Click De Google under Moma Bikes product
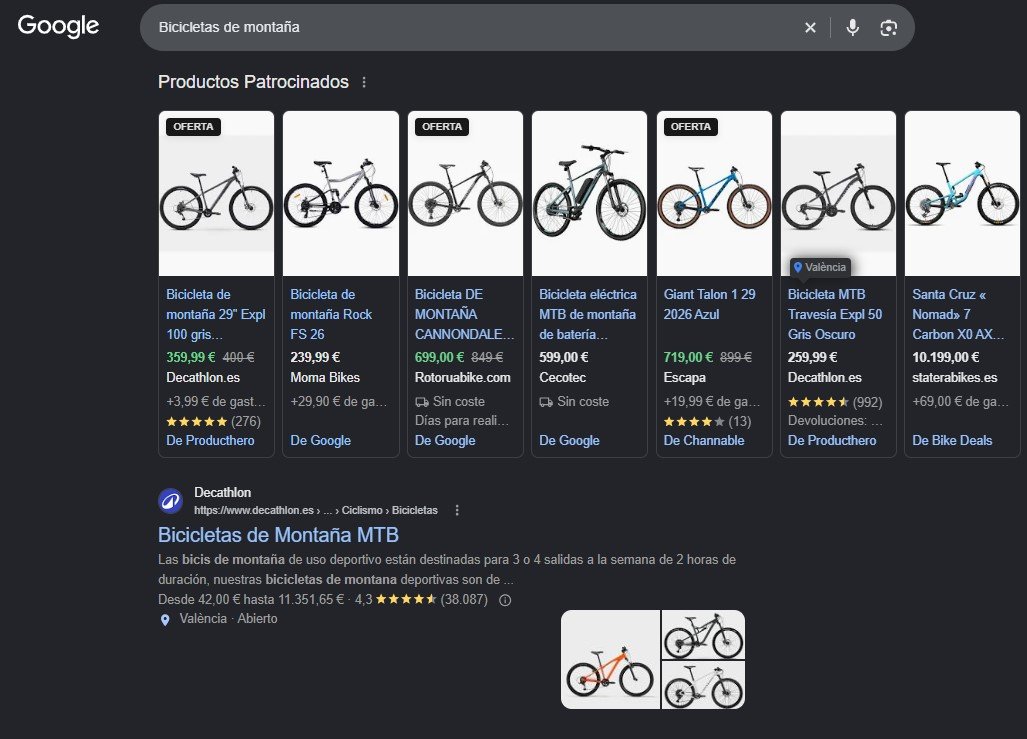 tap(320, 440)
